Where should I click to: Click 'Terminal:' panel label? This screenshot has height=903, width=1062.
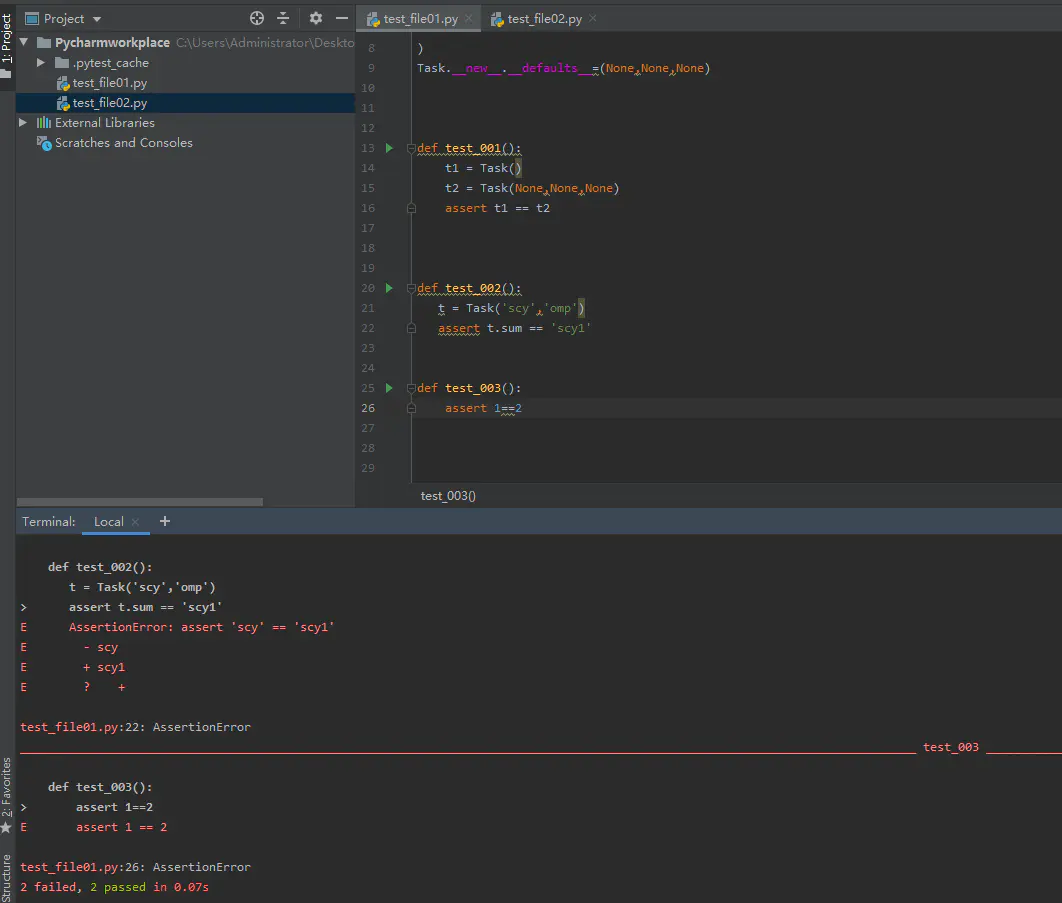[49, 522]
